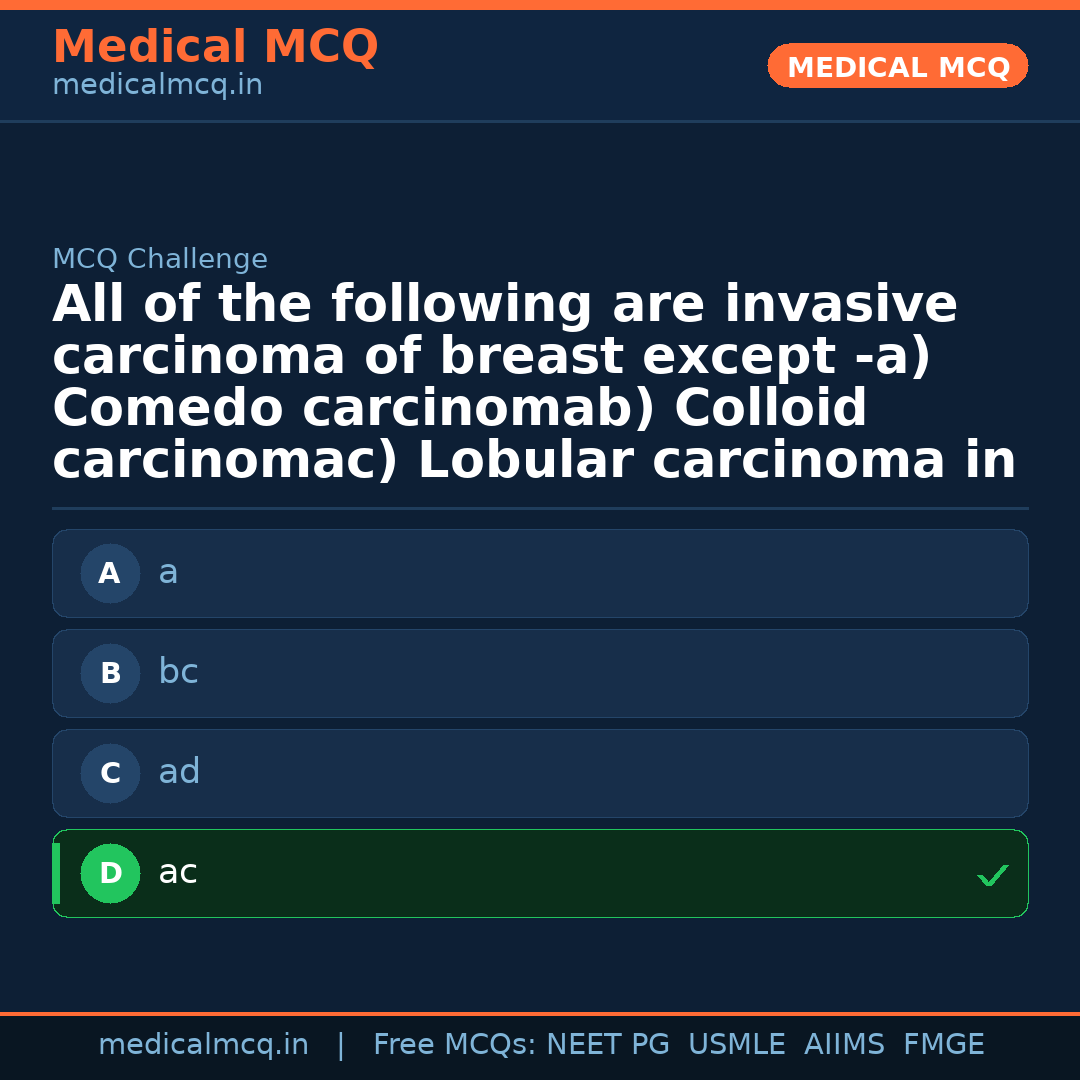The image size is (1080, 1080).
Task: Open the USMLE section in footer
Action: pyautogui.click(x=737, y=1043)
